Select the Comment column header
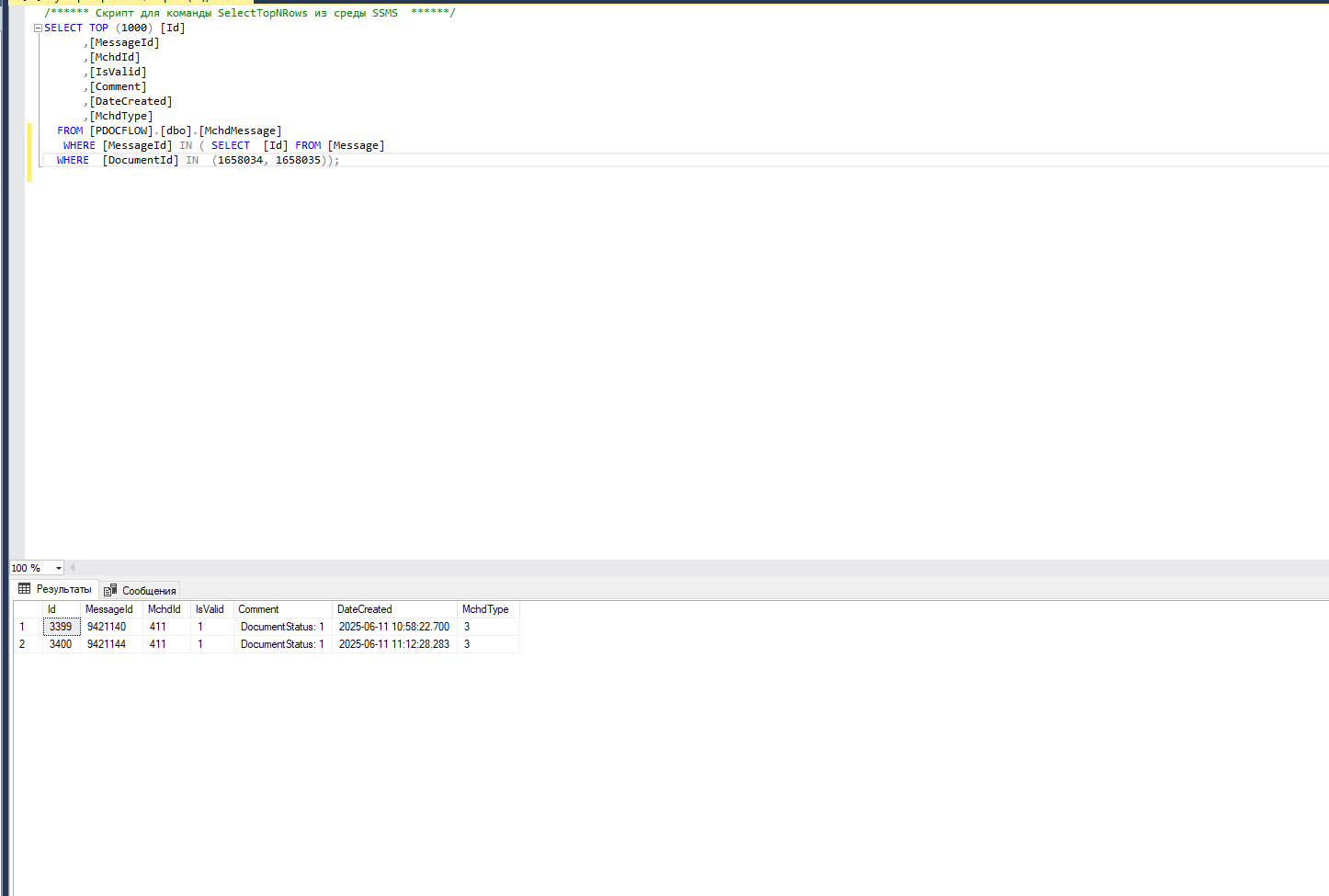This screenshot has height=896, width=1329. click(x=282, y=609)
